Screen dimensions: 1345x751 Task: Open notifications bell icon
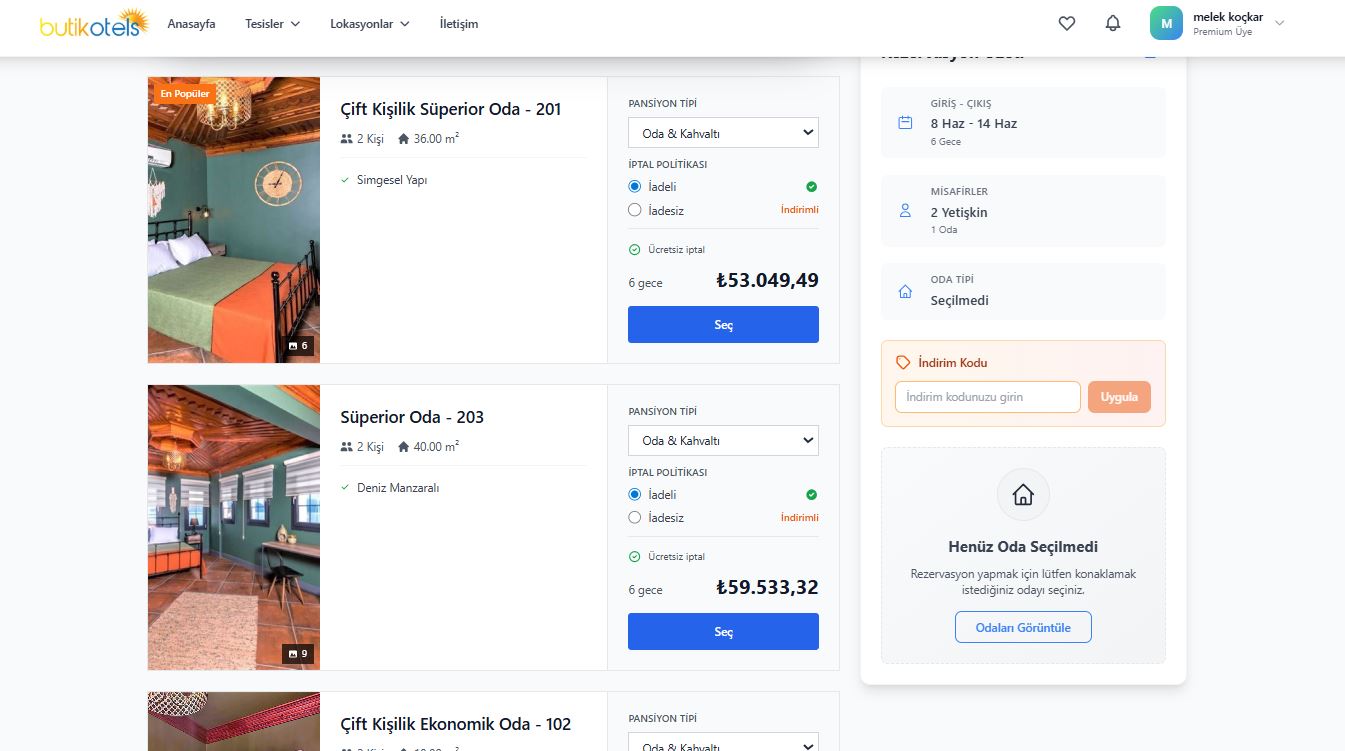[1113, 23]
